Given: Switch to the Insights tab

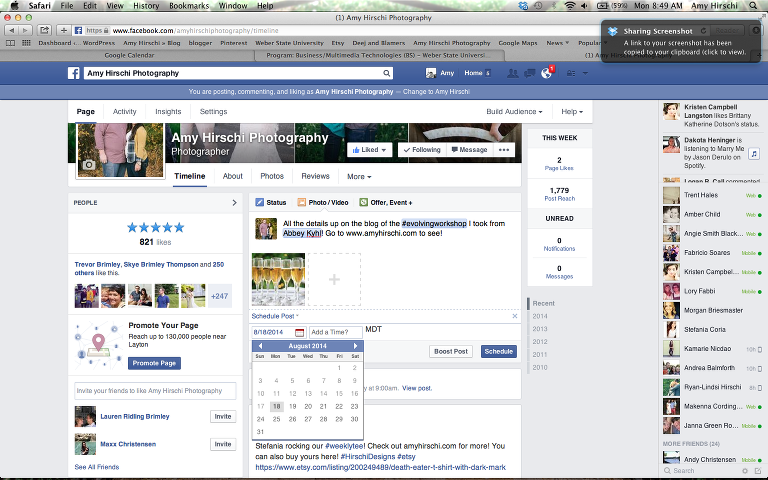Looking at the screenshot, I should pyautogui.click(x=168, y=112).
